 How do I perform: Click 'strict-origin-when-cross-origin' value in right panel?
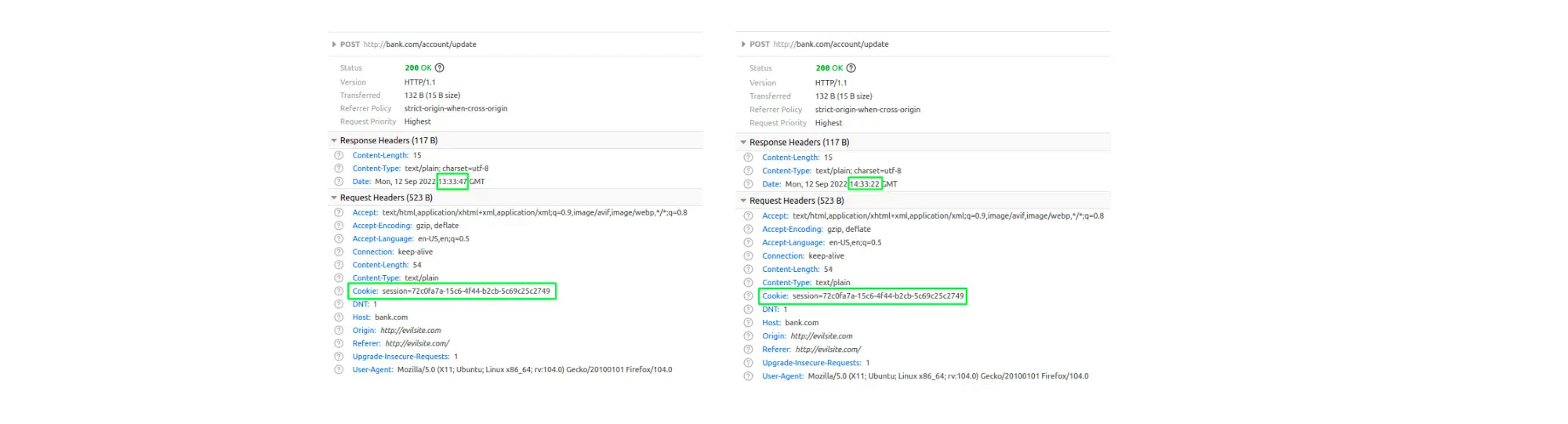tap(867, 110)
